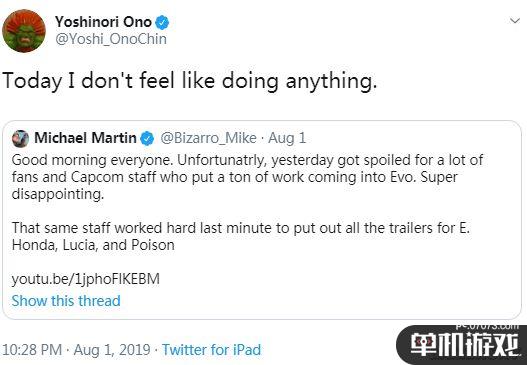
Task: Click the watermark logo with Chinese characters
Action: [x=462, y=345]
